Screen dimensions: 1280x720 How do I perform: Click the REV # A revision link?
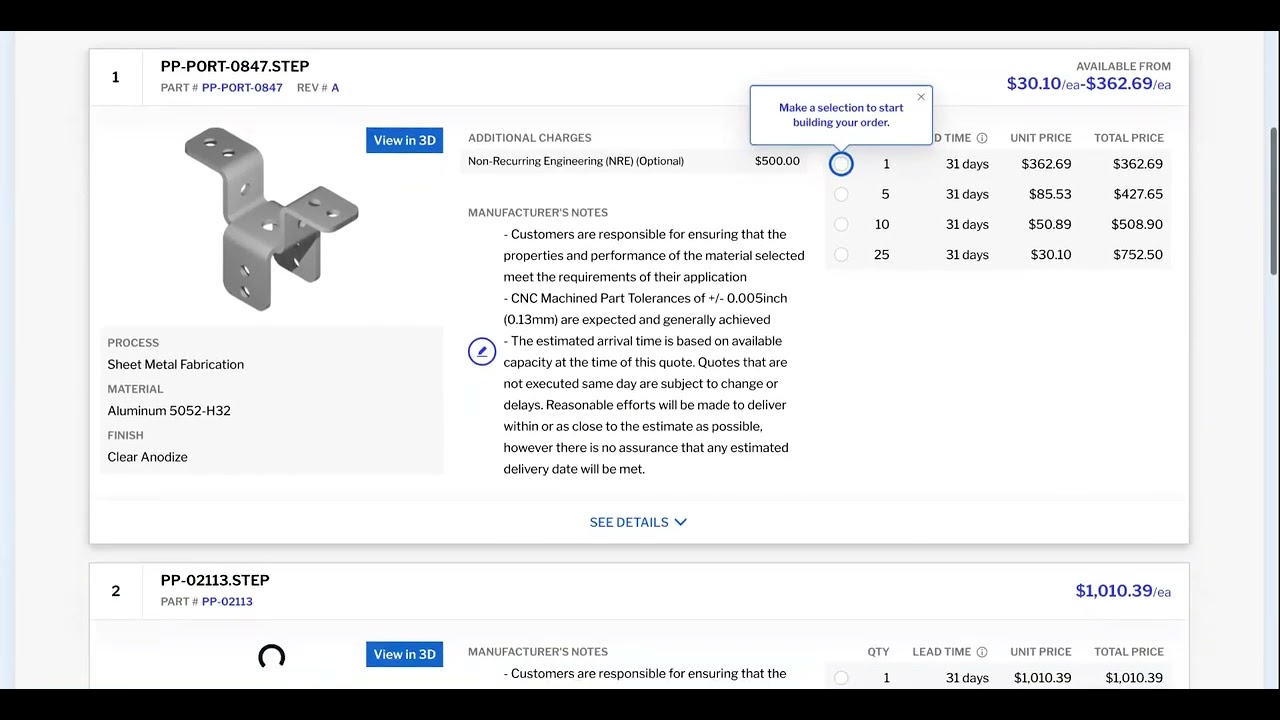point(335,87)
